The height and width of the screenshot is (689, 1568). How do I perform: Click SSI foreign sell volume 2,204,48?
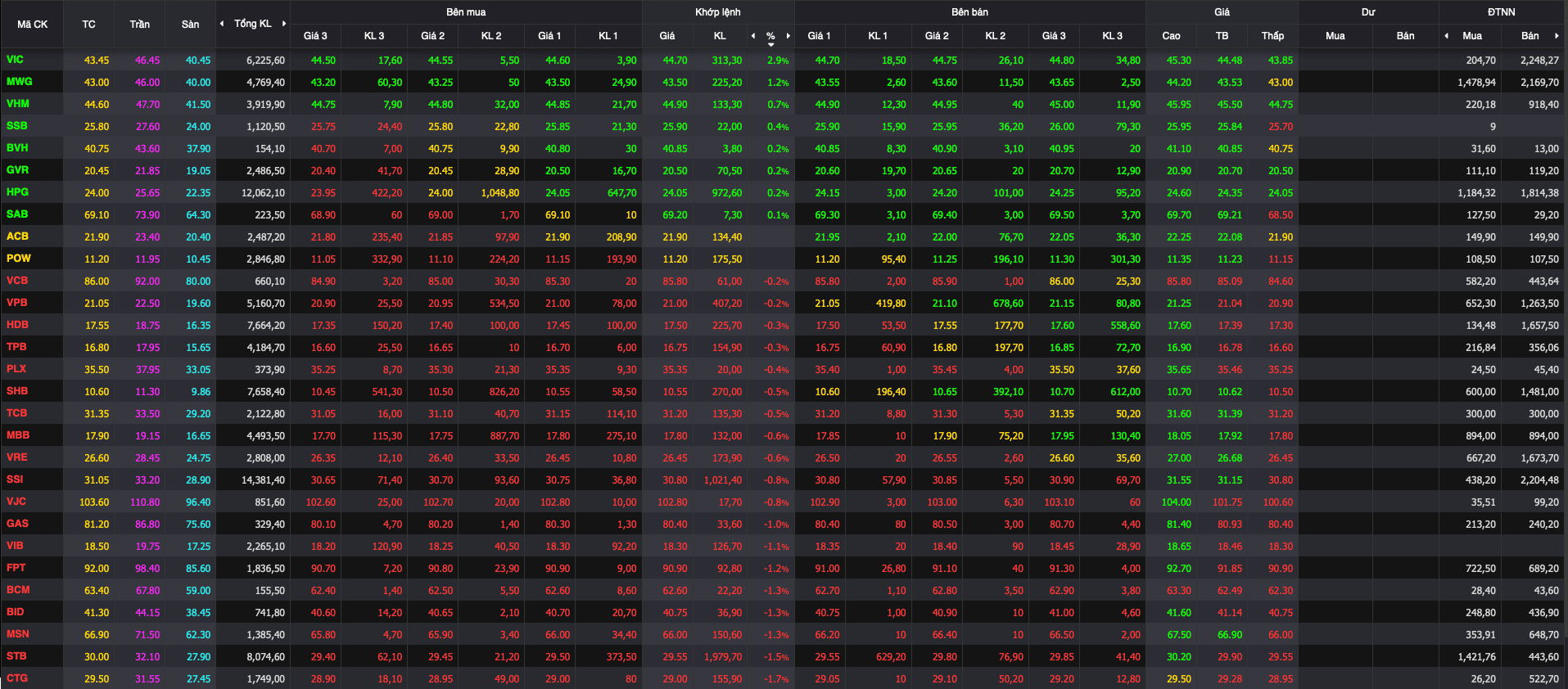click(x=1539, y=480)
